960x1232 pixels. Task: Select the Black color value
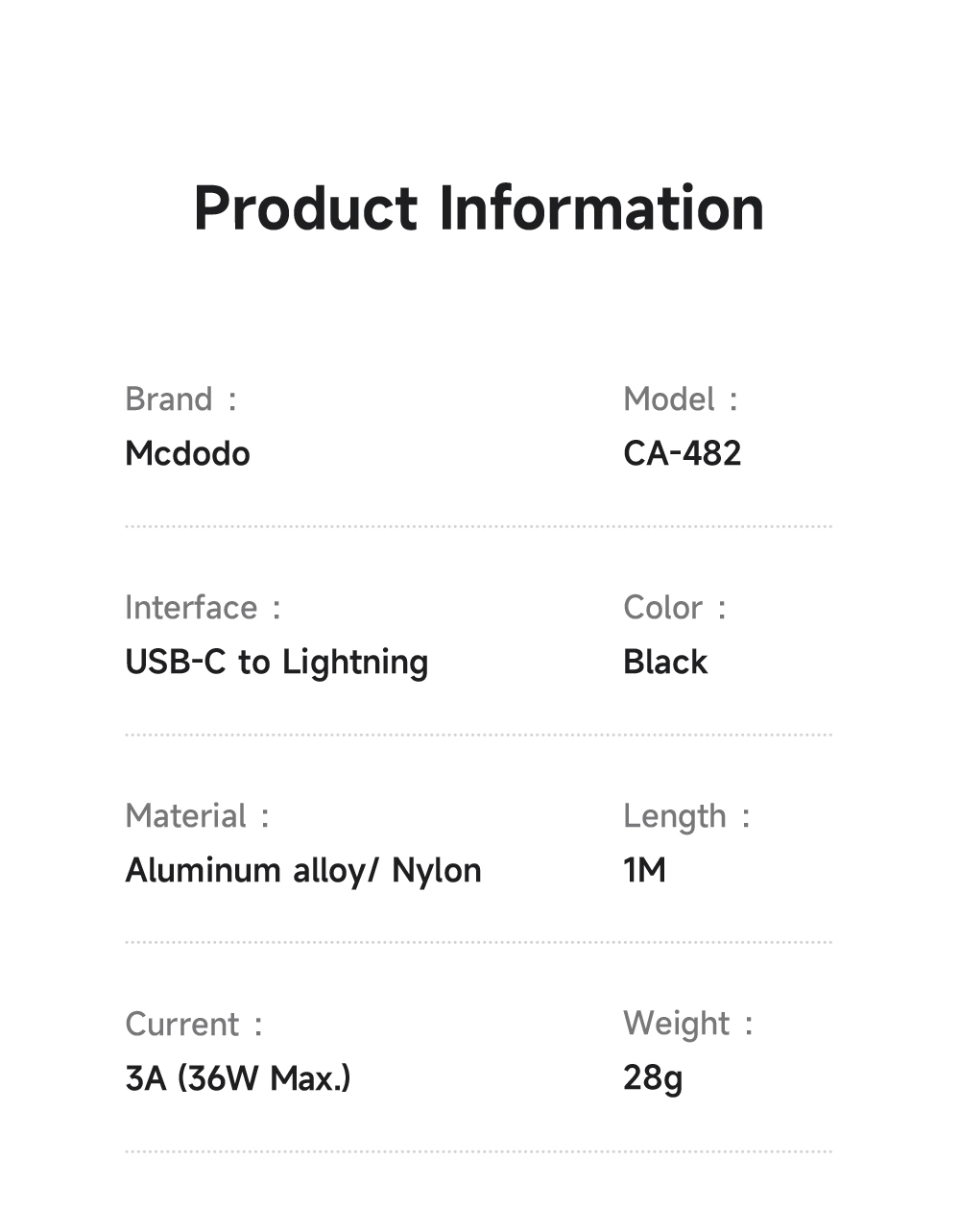(x=664, y=663)
